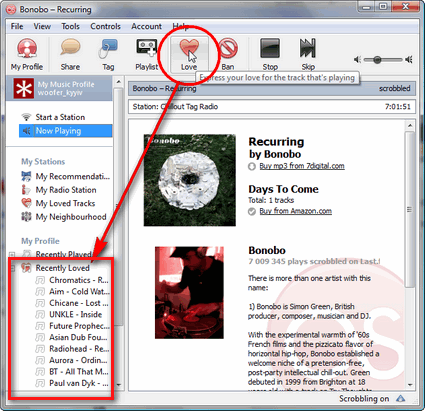Click the mute speaker icon by volume

point(357,60)
